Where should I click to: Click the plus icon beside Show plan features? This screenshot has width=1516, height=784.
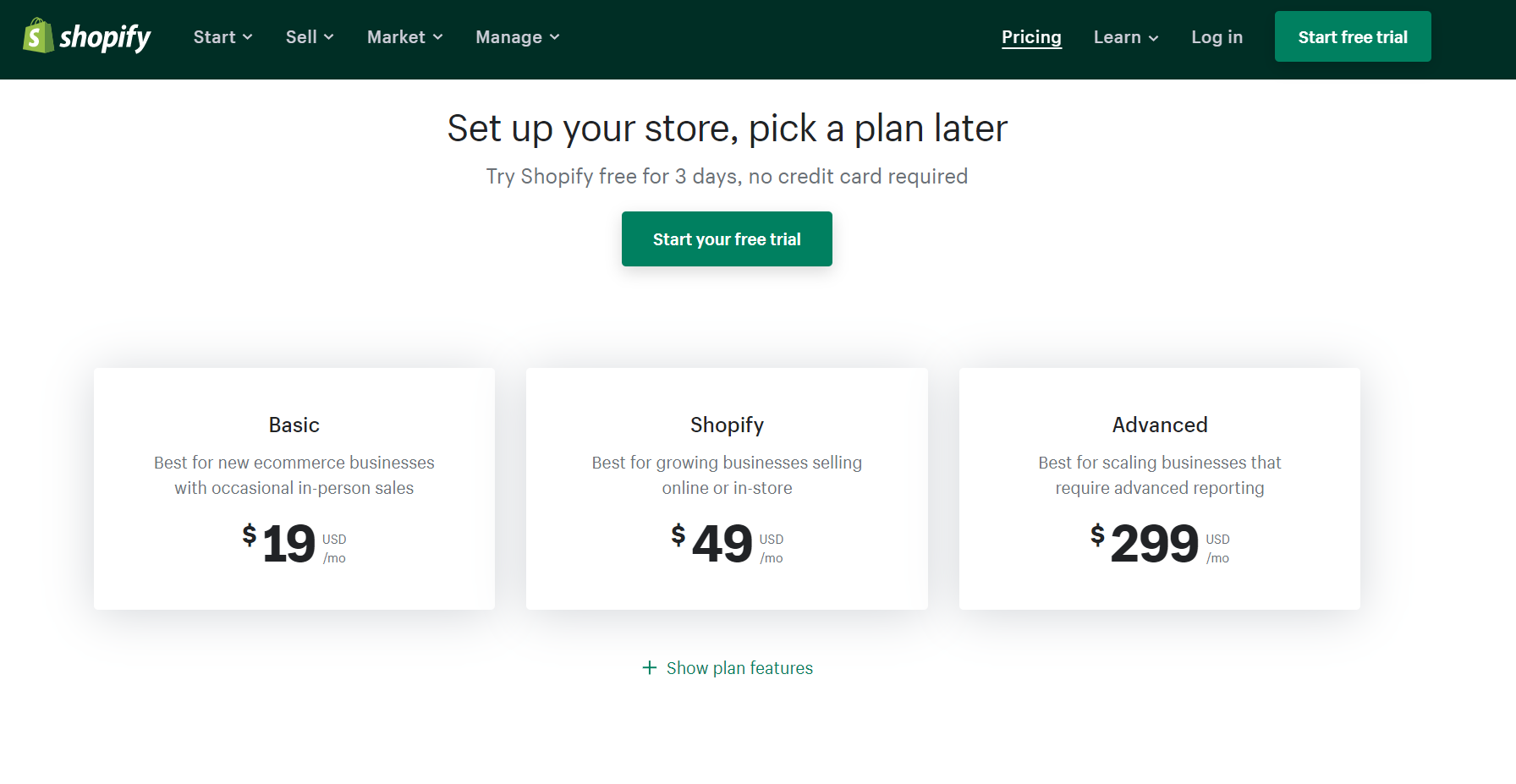point(650,667)
